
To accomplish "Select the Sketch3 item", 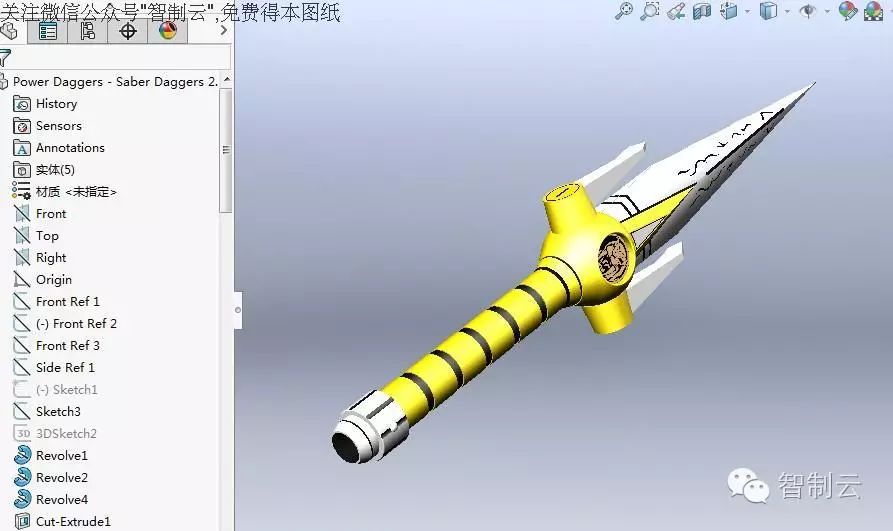I will 58,411.
